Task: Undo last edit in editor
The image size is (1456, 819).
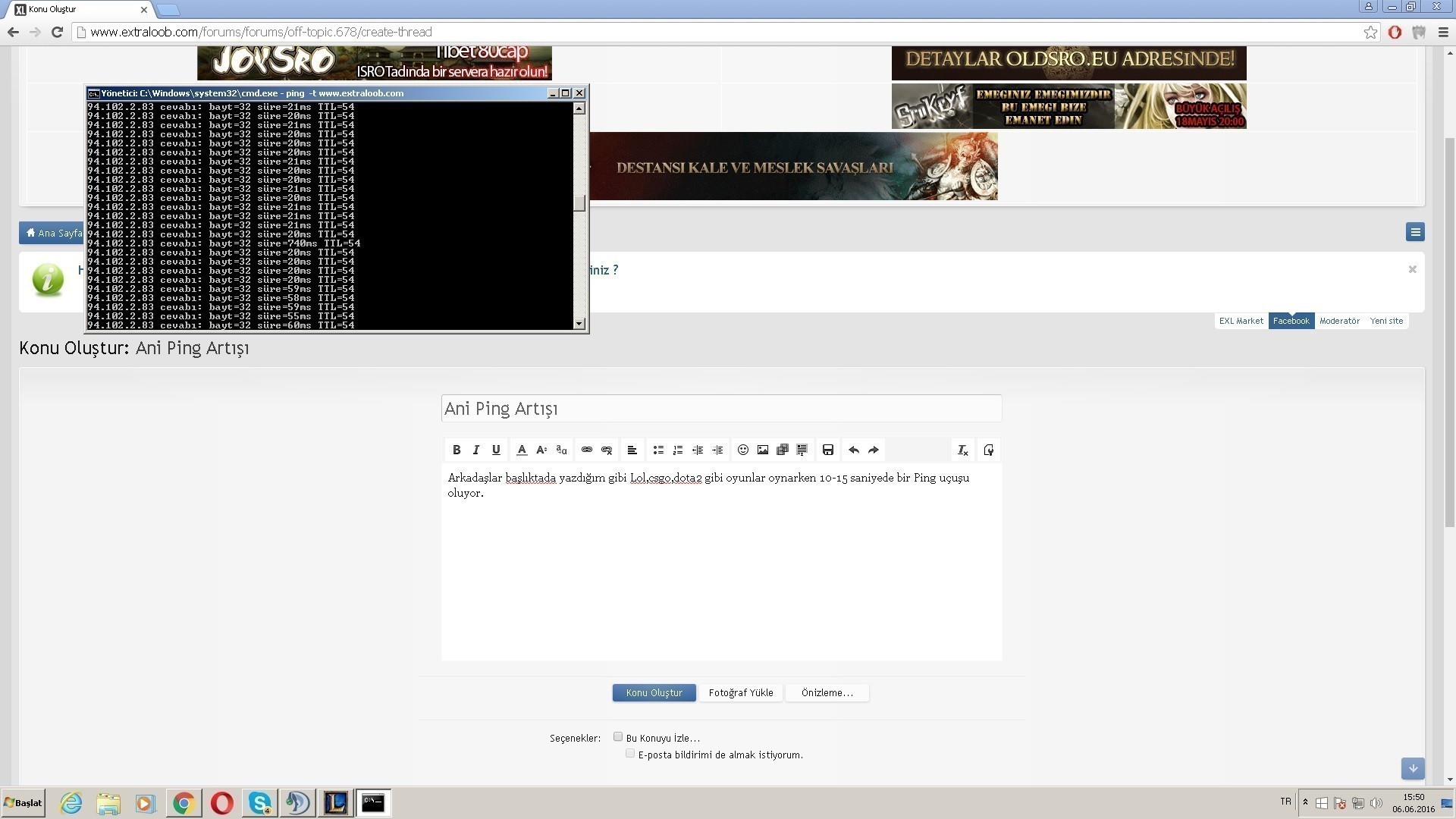Action: 854,450
